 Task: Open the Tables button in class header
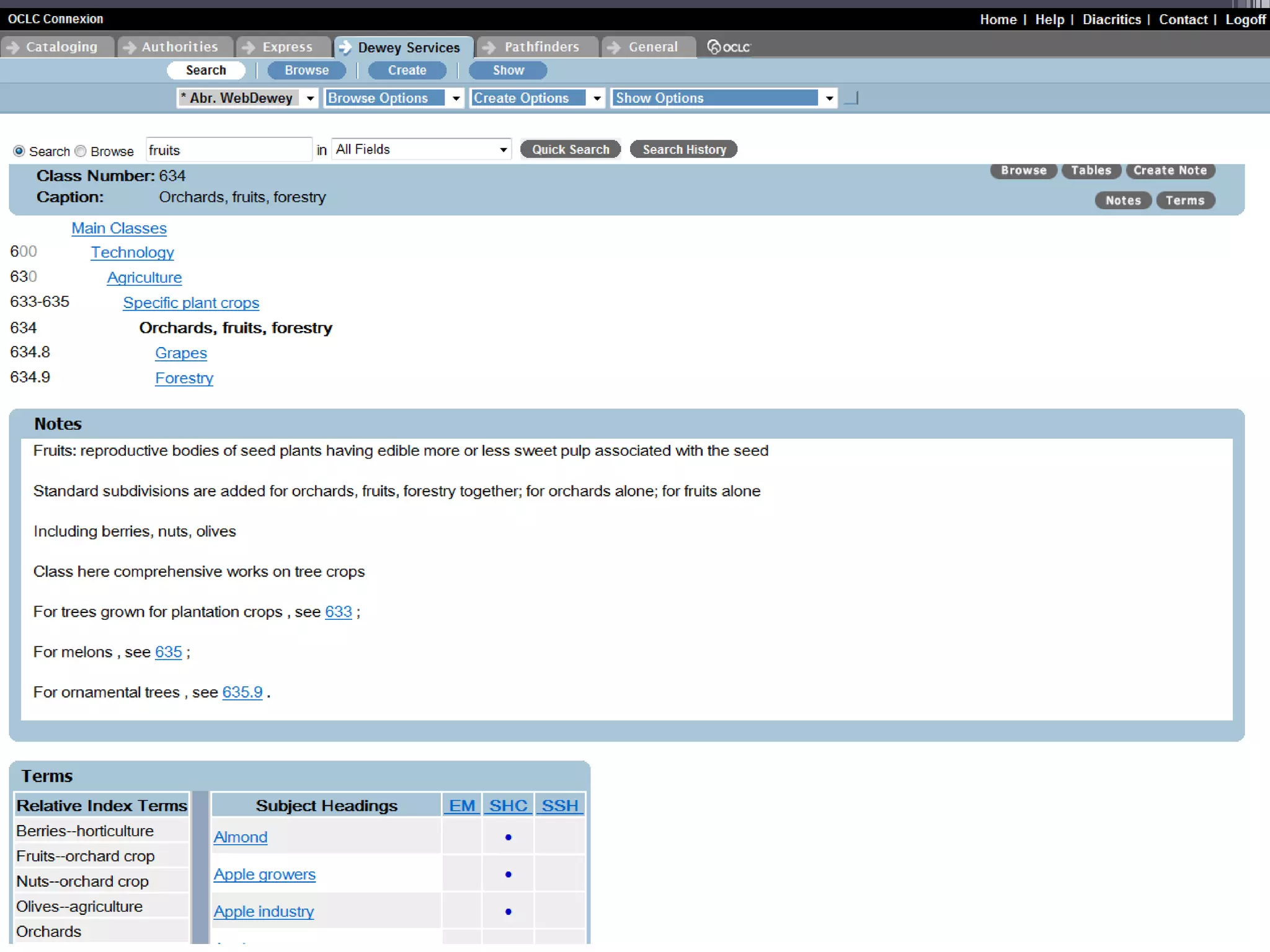pyautogui.click(x=1090, y=170)
